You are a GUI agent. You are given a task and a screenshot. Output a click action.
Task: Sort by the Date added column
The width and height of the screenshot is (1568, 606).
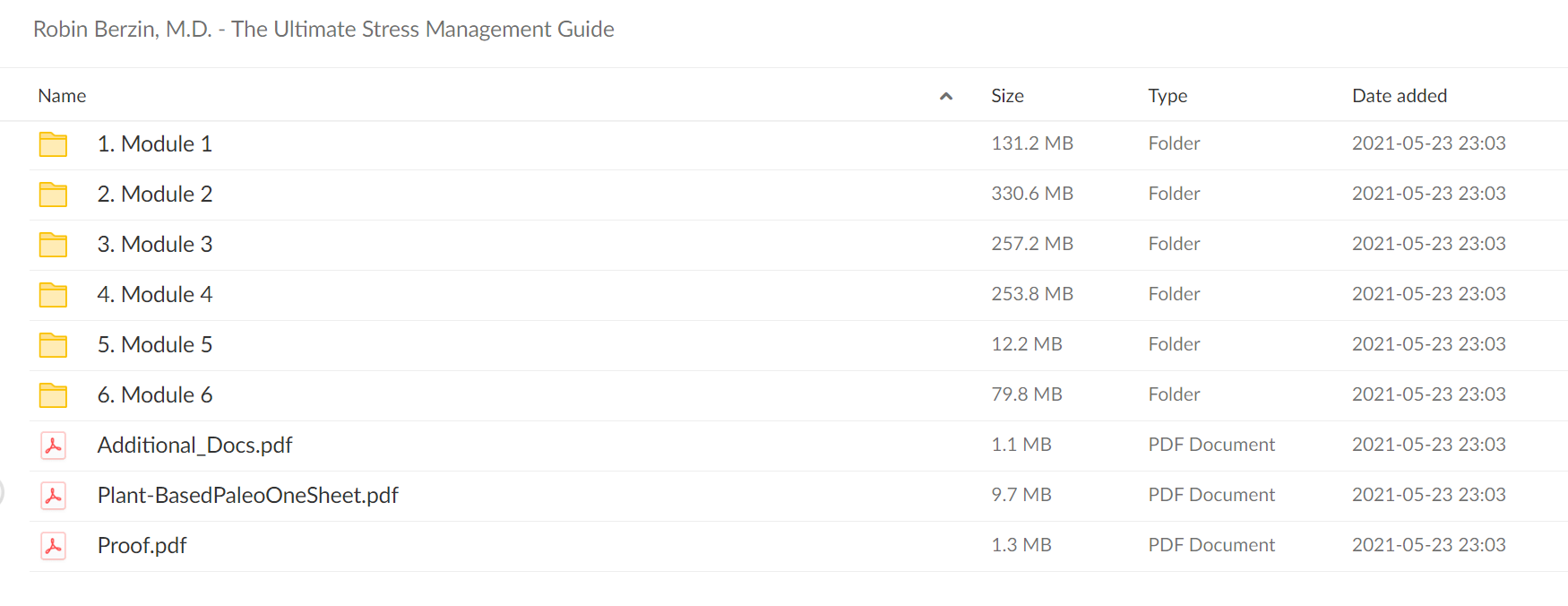click(1399, 96)
